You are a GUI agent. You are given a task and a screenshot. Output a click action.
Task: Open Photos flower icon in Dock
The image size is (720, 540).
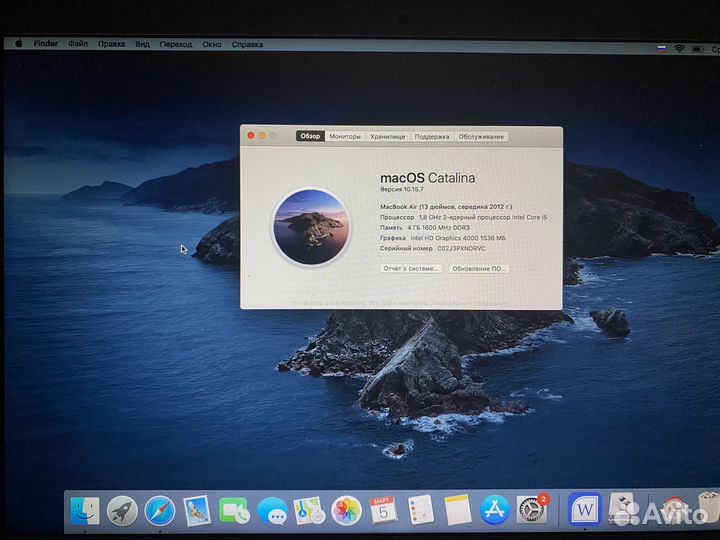pos(346,511)
